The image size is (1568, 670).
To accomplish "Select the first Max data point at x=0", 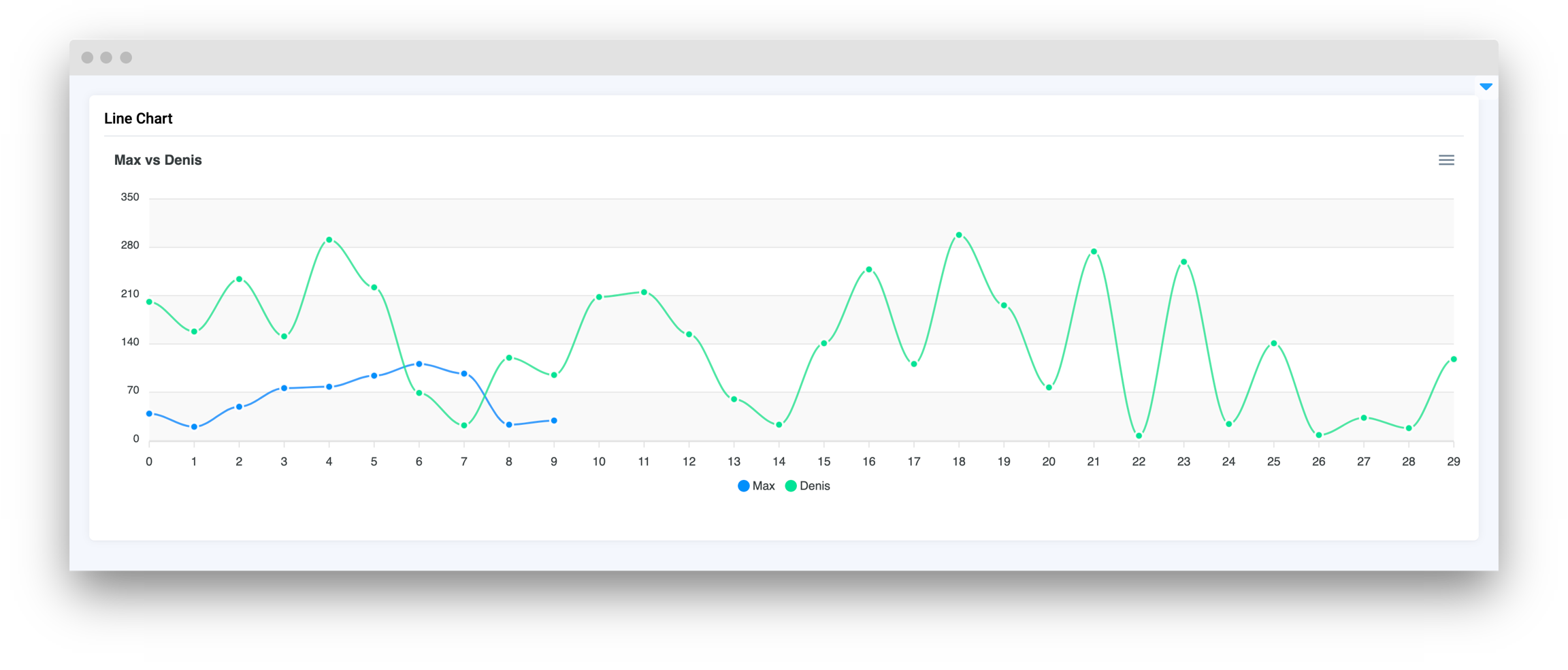I will 149,414.
